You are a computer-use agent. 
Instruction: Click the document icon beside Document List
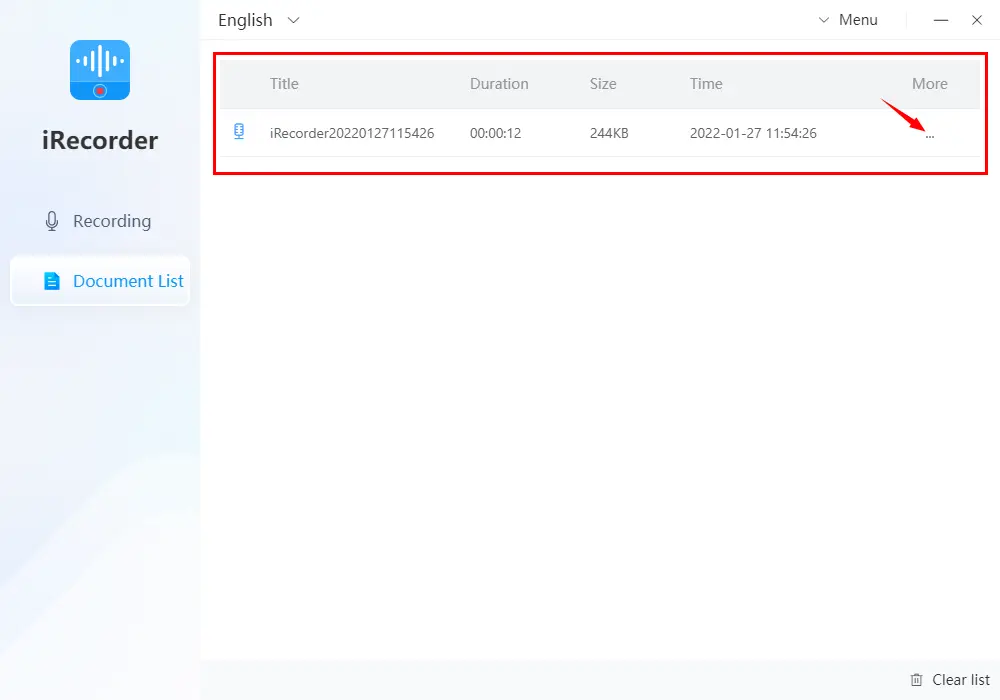tap(52, 281)
